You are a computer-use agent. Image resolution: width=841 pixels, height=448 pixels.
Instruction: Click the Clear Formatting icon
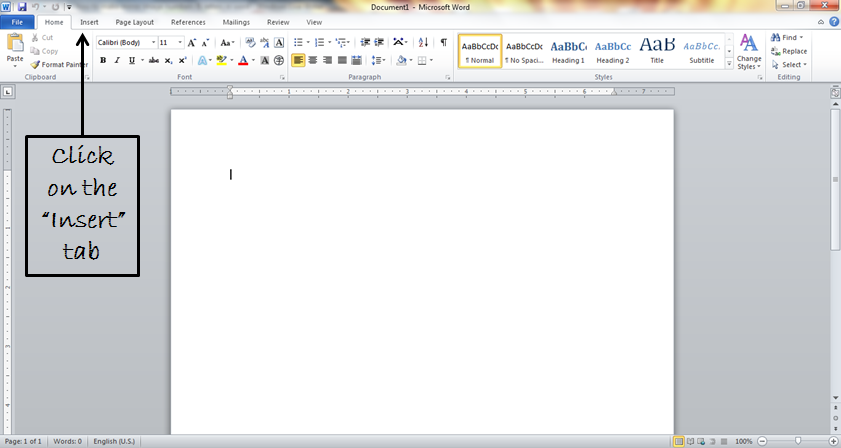(x=250, y=42)
